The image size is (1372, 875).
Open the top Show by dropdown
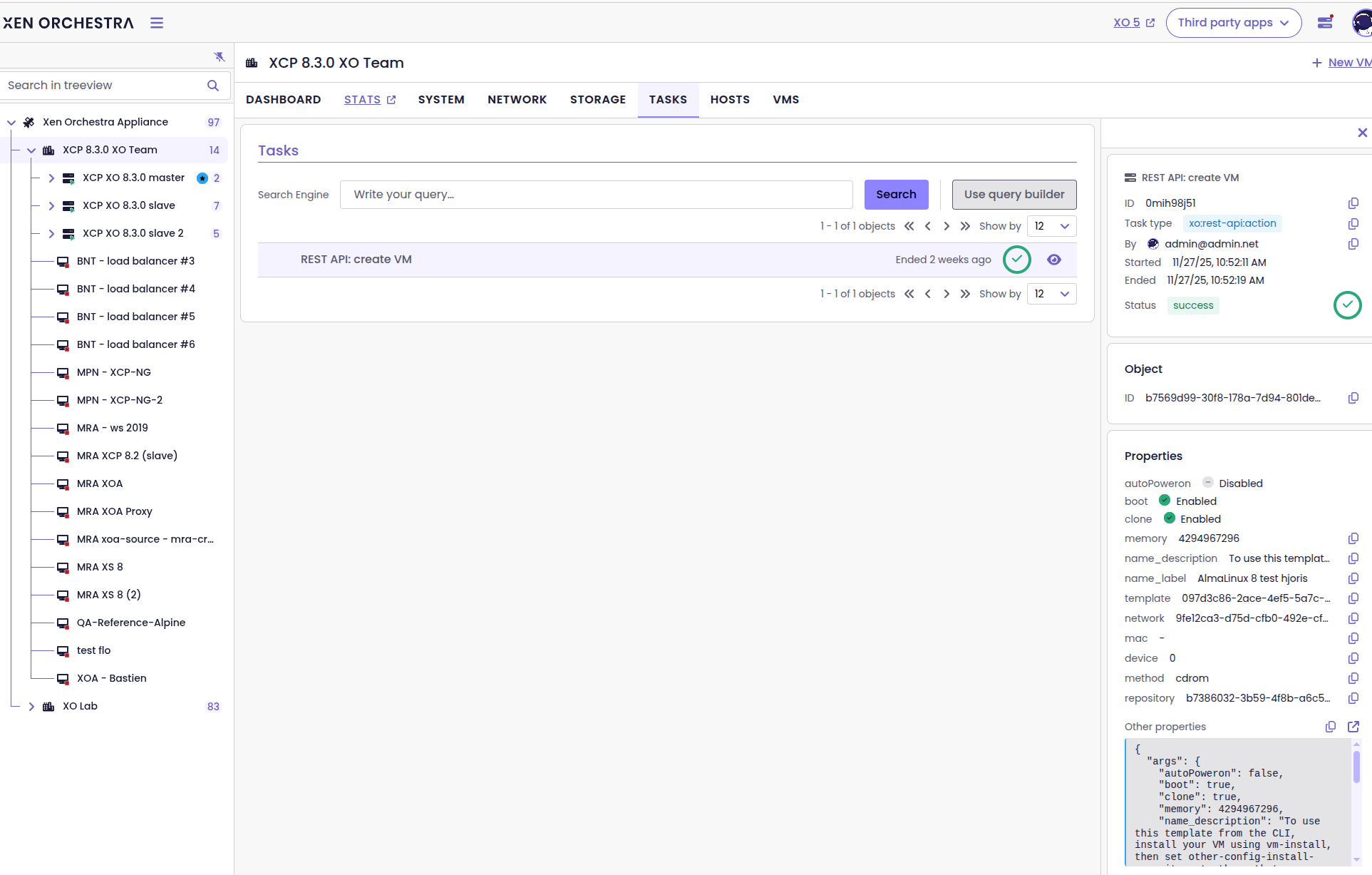pos(1051,226)
